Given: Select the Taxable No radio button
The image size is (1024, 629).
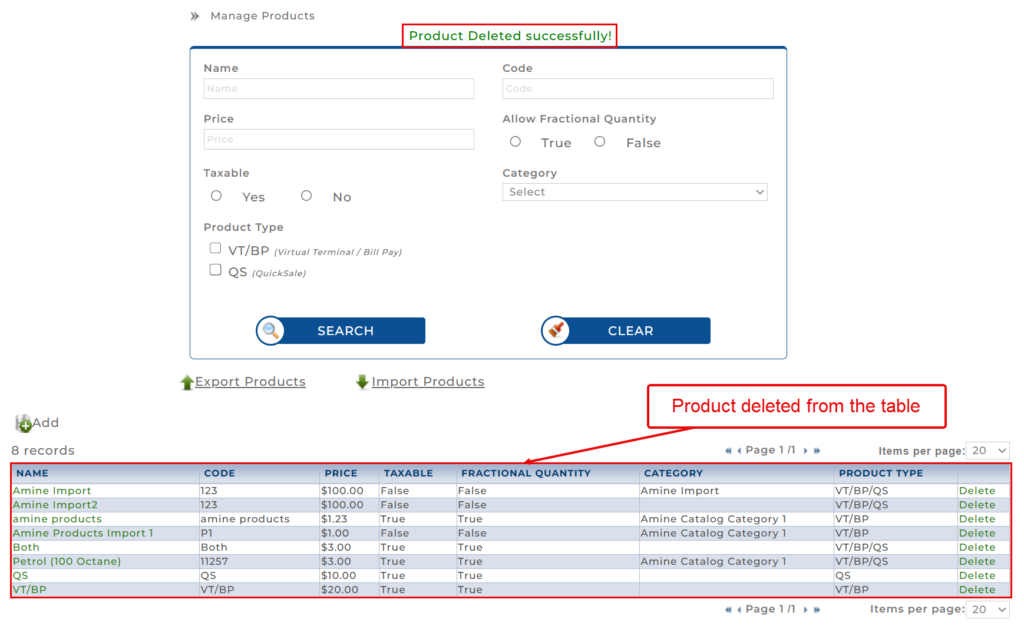Looking at the screenshot, I should pyautogui.click(x=307, y=196).
